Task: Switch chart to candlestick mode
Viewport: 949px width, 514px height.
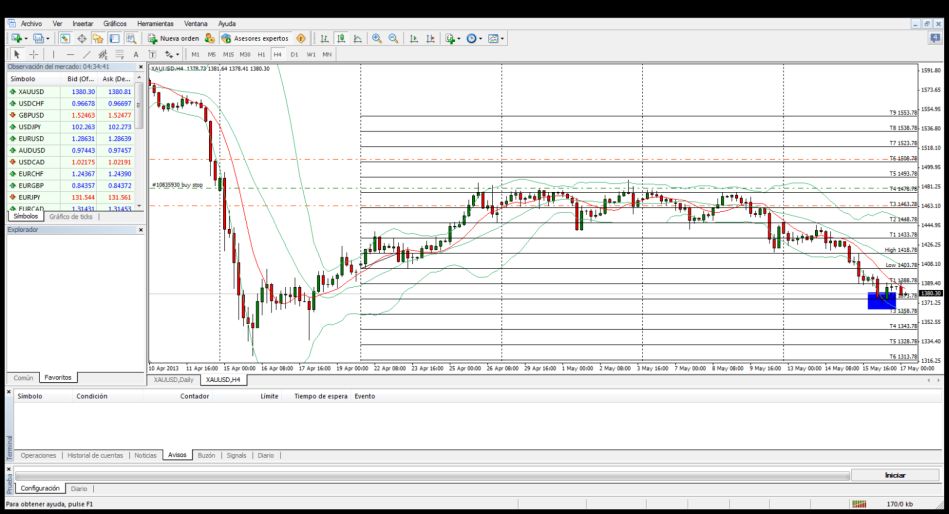Action: click(341, 38)
